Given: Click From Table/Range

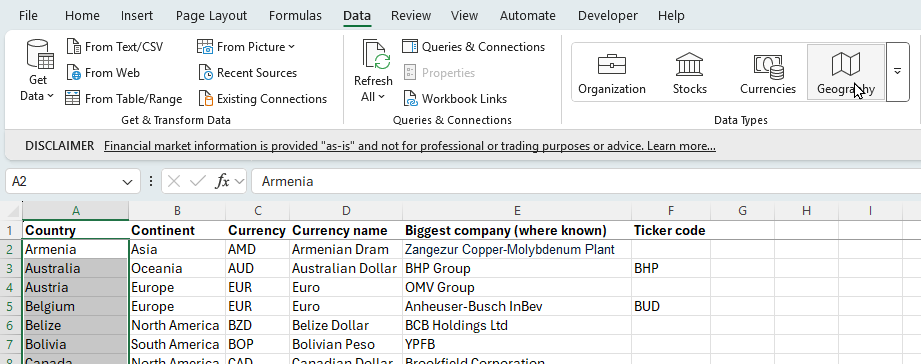Looking at the screenshot, I should [x=123, y=99].
